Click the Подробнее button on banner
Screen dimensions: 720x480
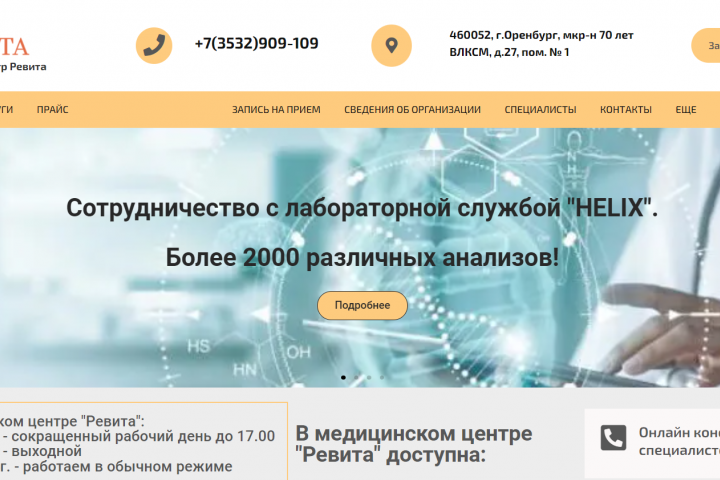pos(362,305)
